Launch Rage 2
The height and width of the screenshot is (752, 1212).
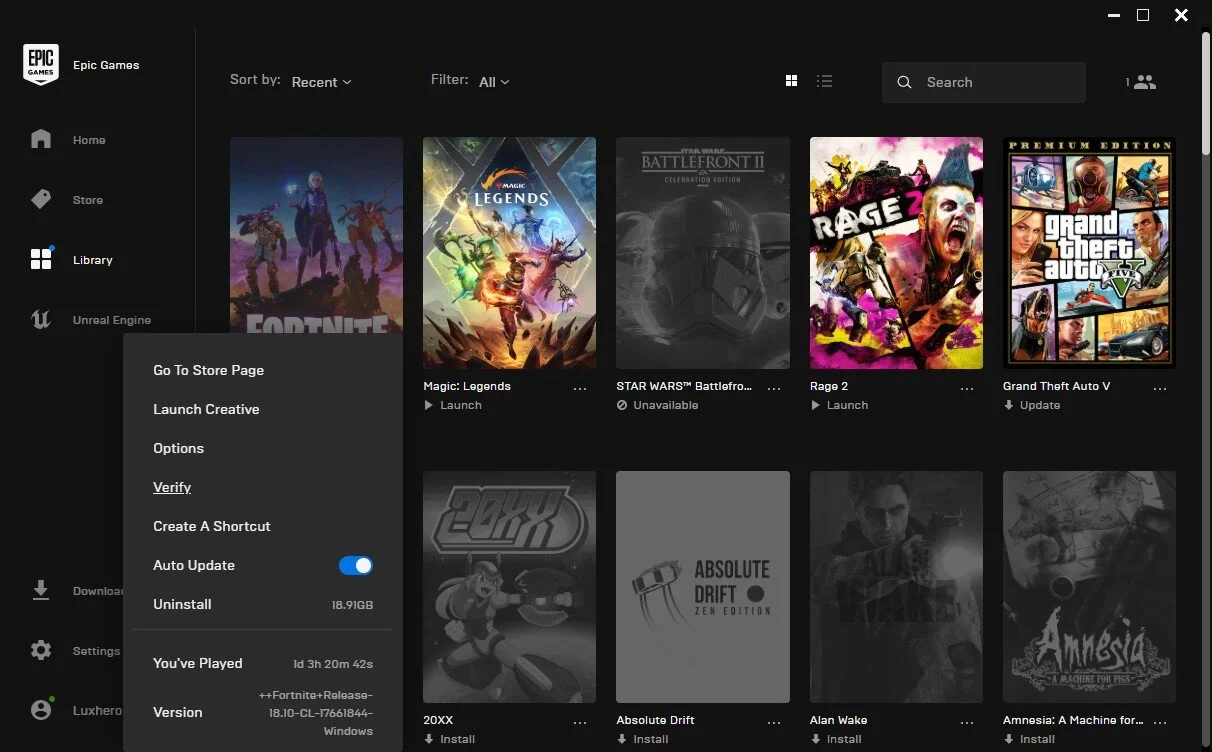(840, 405)
